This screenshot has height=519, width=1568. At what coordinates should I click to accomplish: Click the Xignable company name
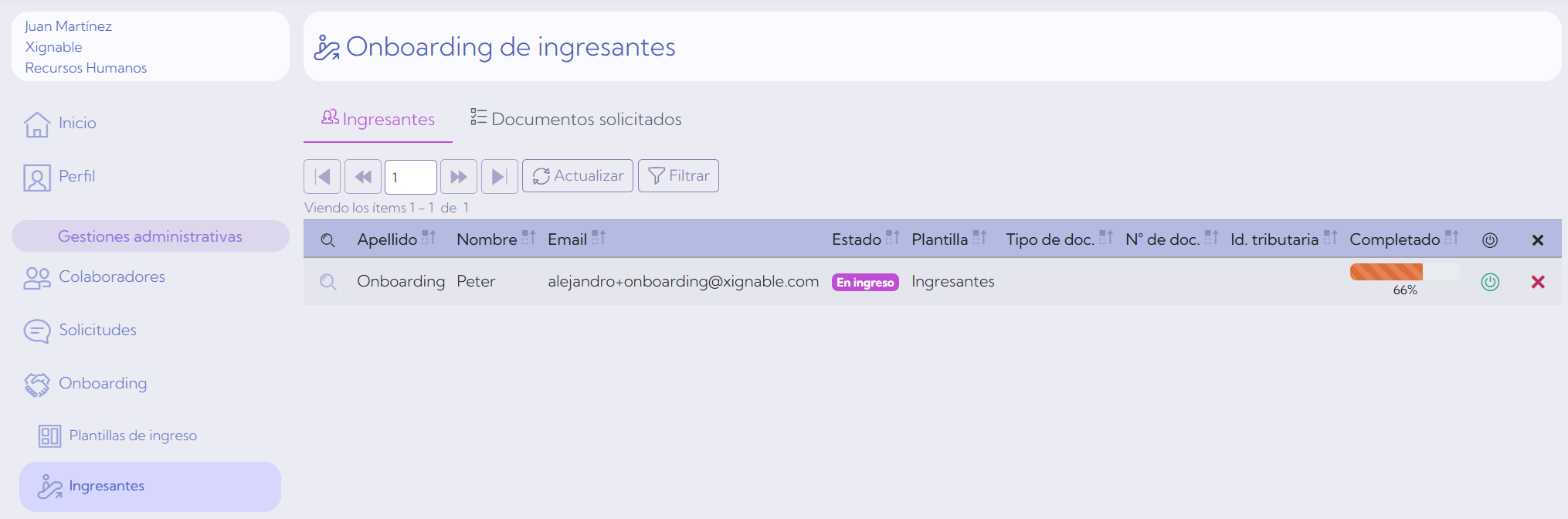click(x=53, y=47)
